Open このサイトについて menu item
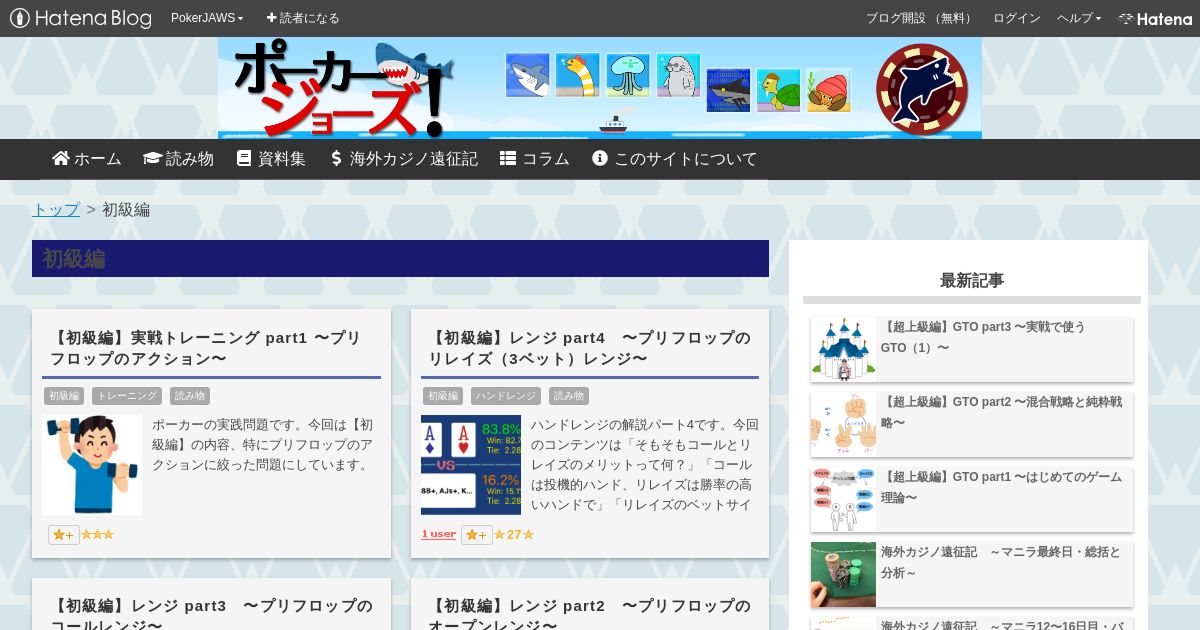 pos(675,159)
